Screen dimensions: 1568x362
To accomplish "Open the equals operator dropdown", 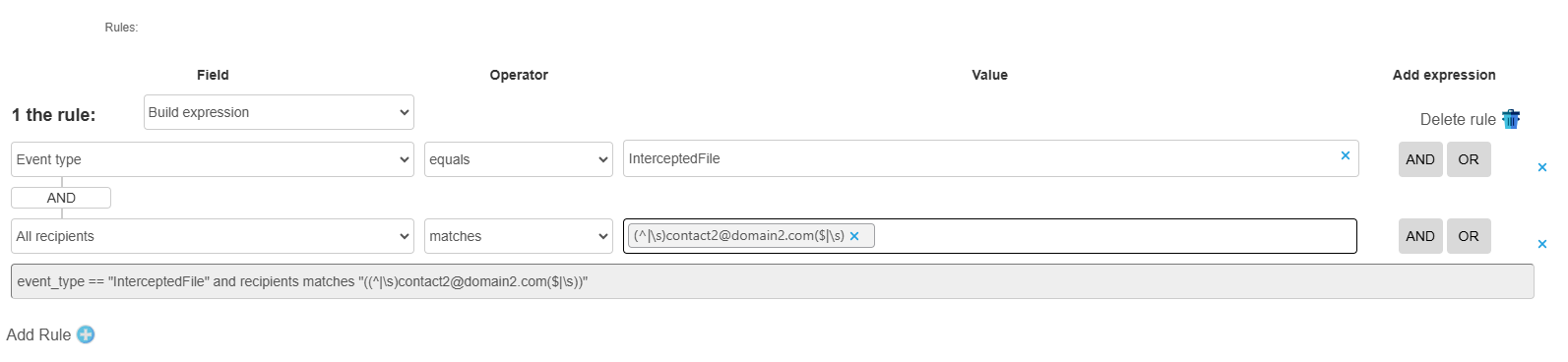I will click(519, 159).
